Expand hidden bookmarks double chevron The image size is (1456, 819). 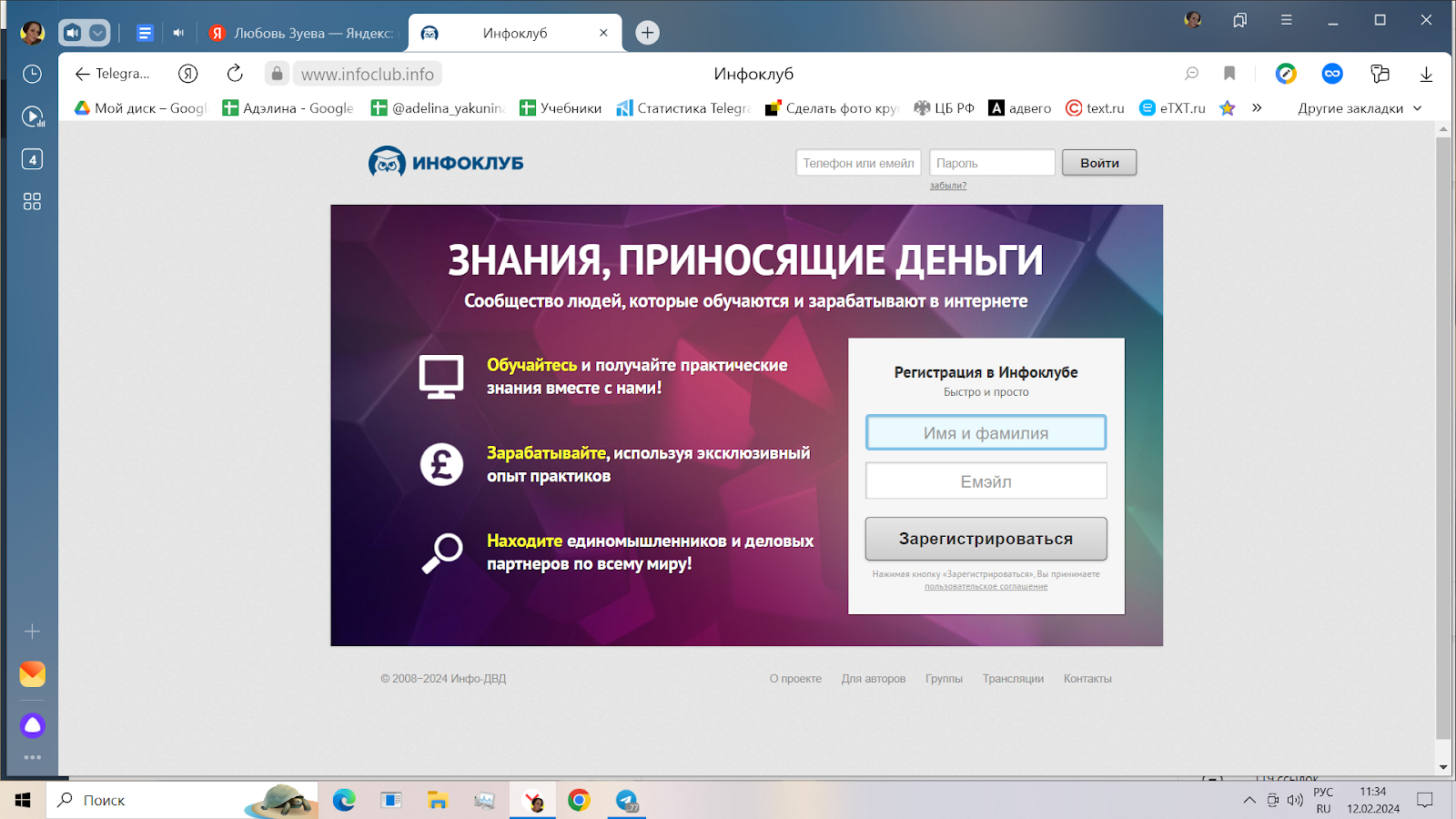click(1257, 108)
